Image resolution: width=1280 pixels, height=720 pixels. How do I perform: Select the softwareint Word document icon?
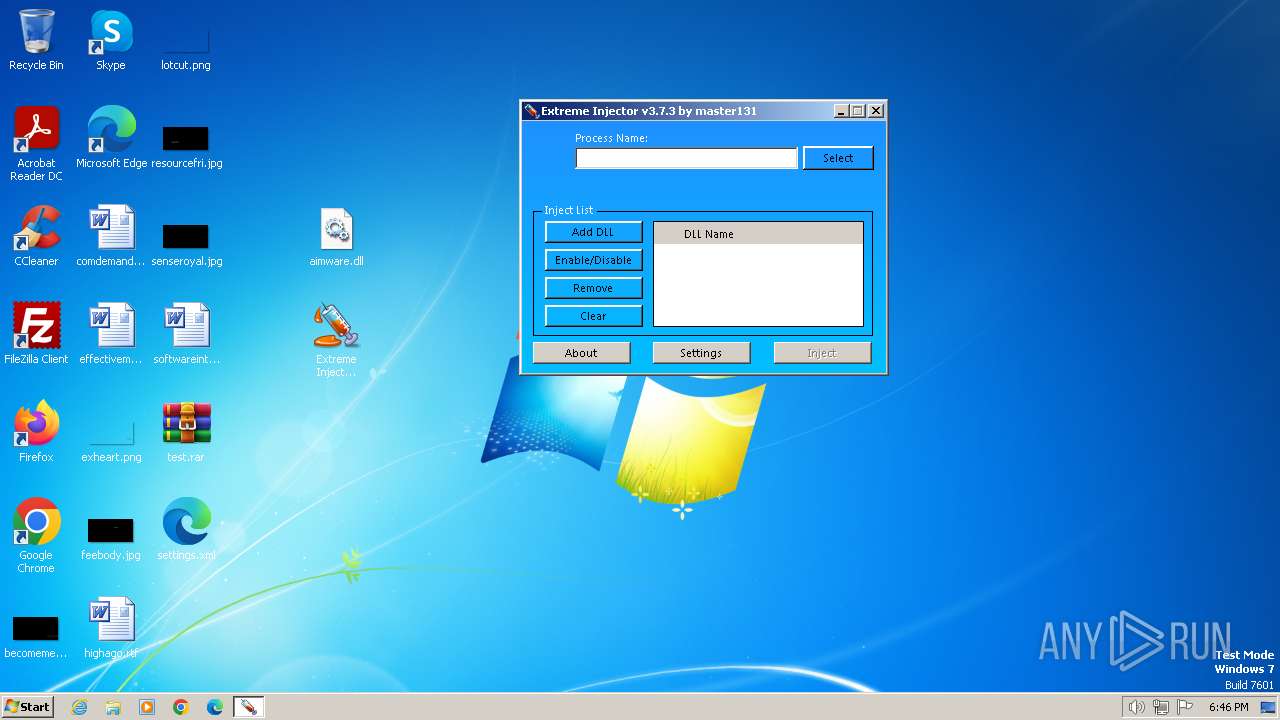186,334
